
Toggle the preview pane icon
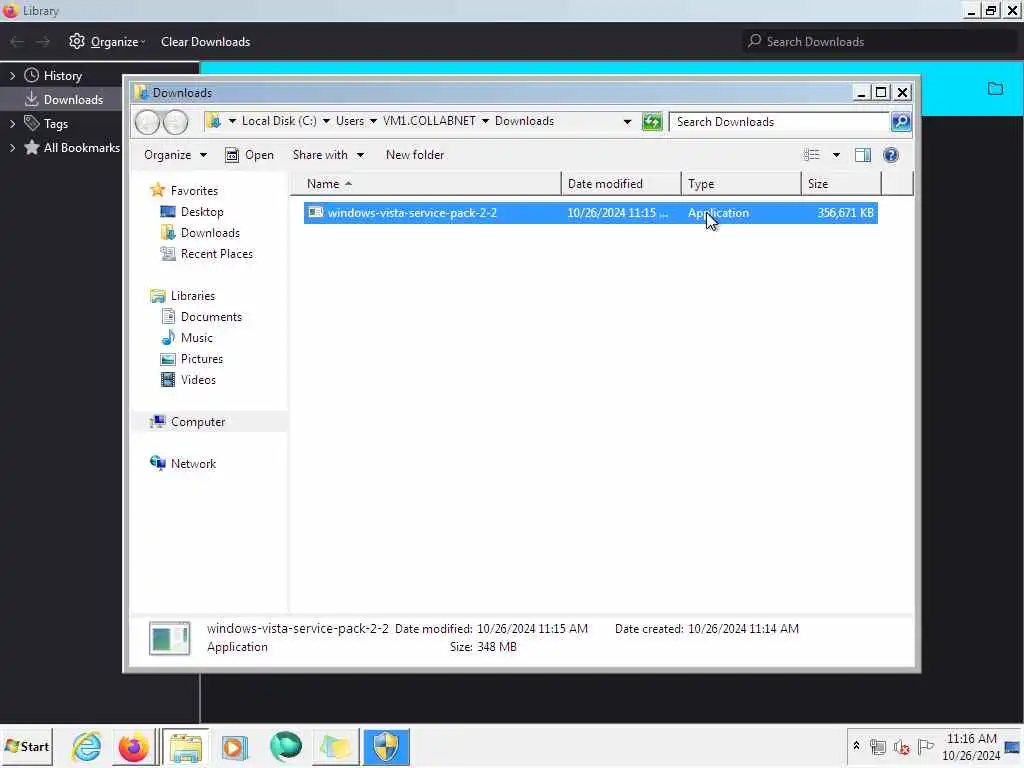[x=863, y=155]
